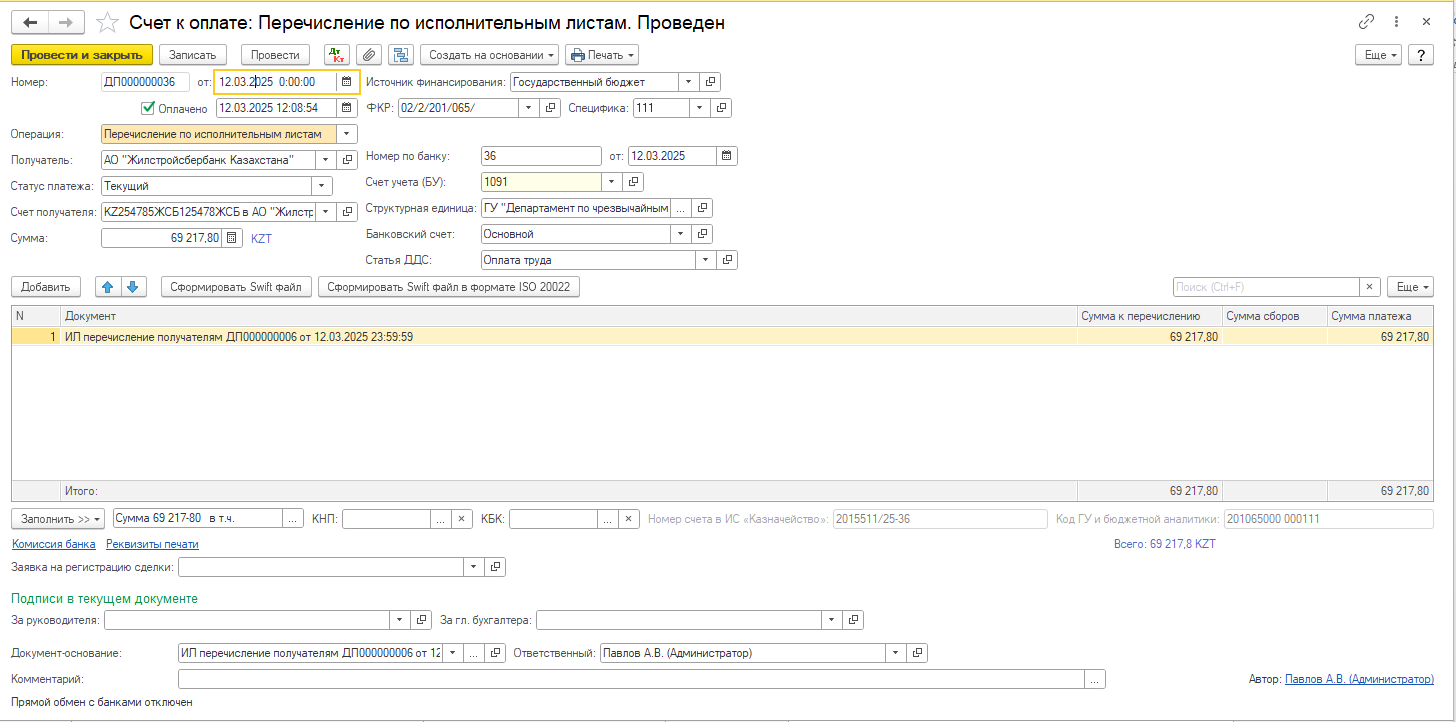Click the Комментарий input field
The width and height of the screenshot is (1456, 722).
pyautogui.click(x=630, y=679)
